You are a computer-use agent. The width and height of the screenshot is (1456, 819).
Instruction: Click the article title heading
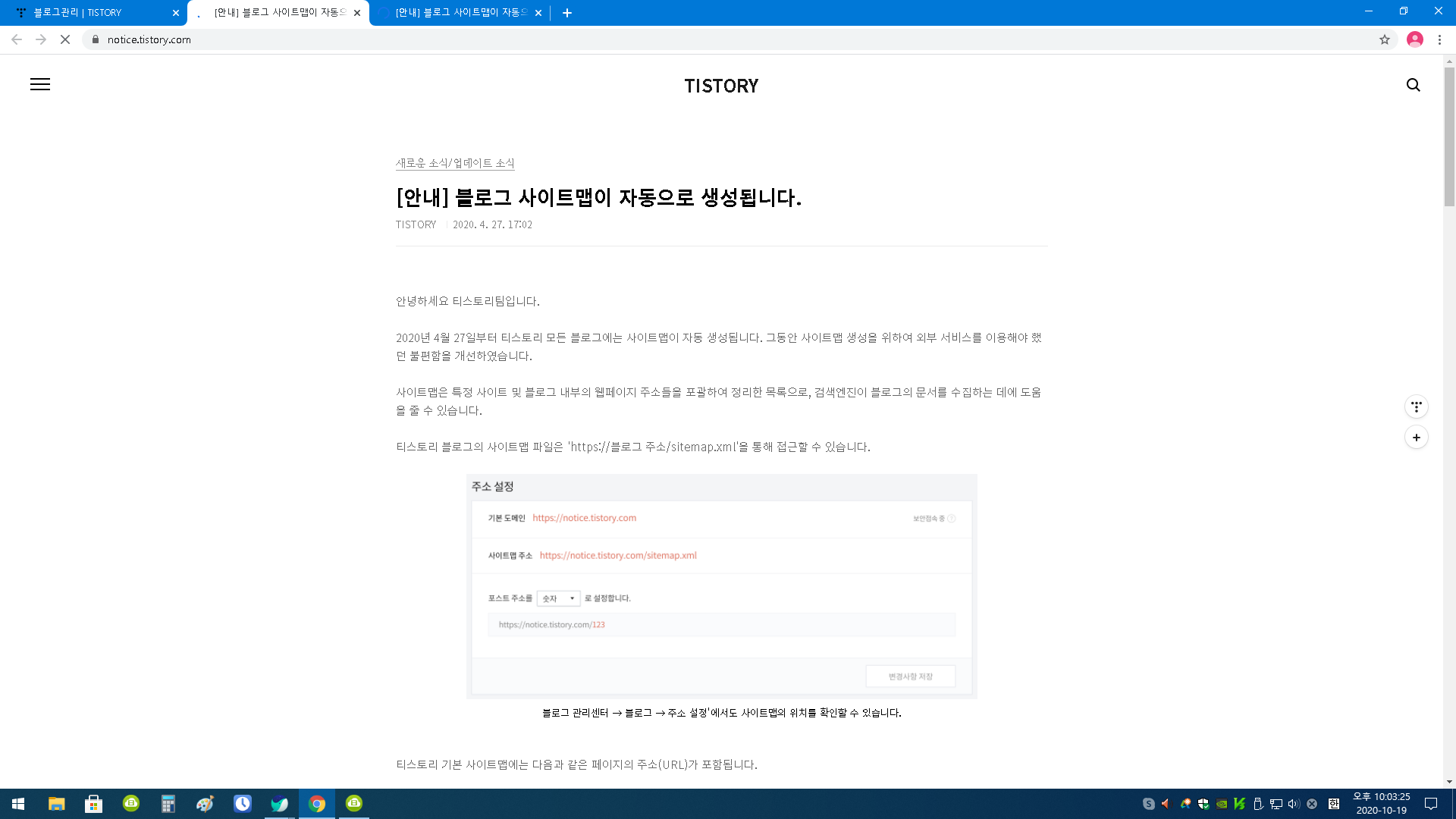[598, 198]
